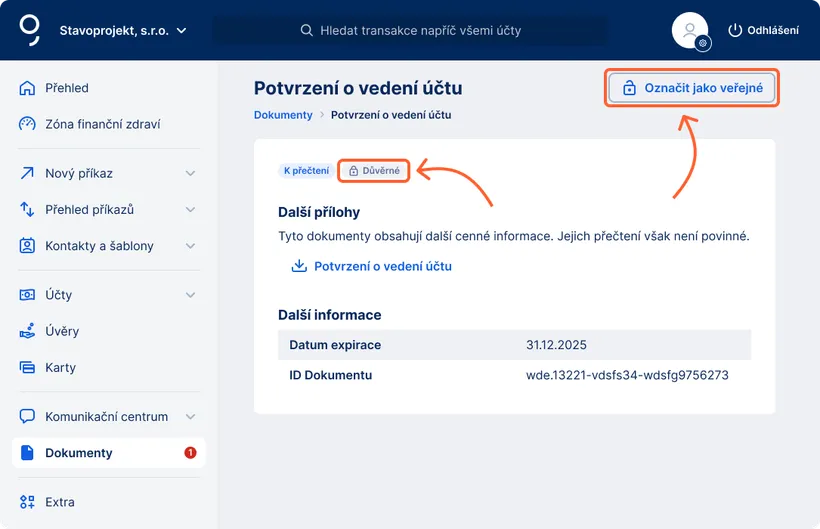Open Komunikační centrum menu item
Viewport: 820px width, 529px height.
[109, 417]
